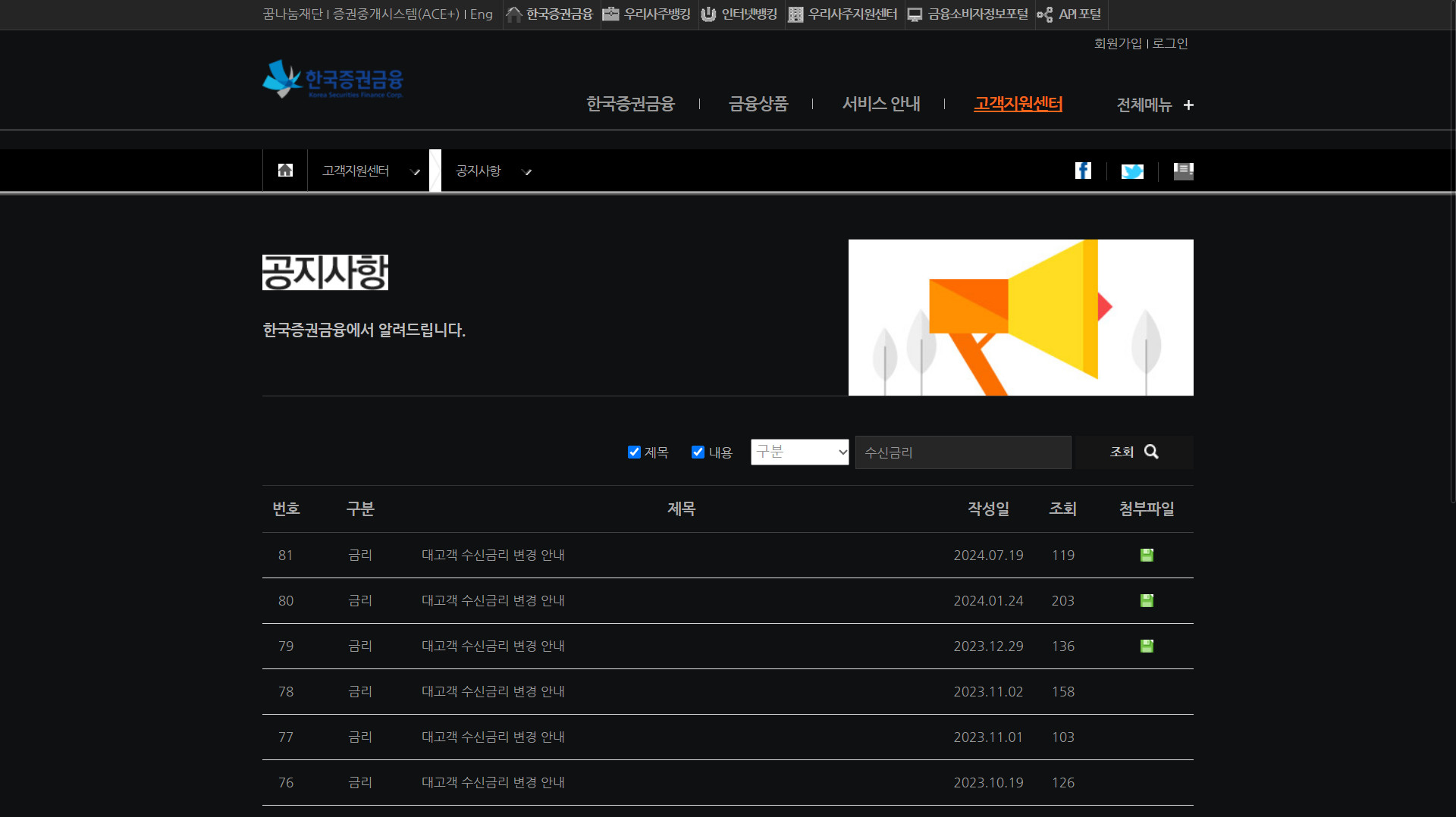Open 우리사주지원센터 in top bar
The width and height of the screenshot is (1456, 817).
[843, 14]
